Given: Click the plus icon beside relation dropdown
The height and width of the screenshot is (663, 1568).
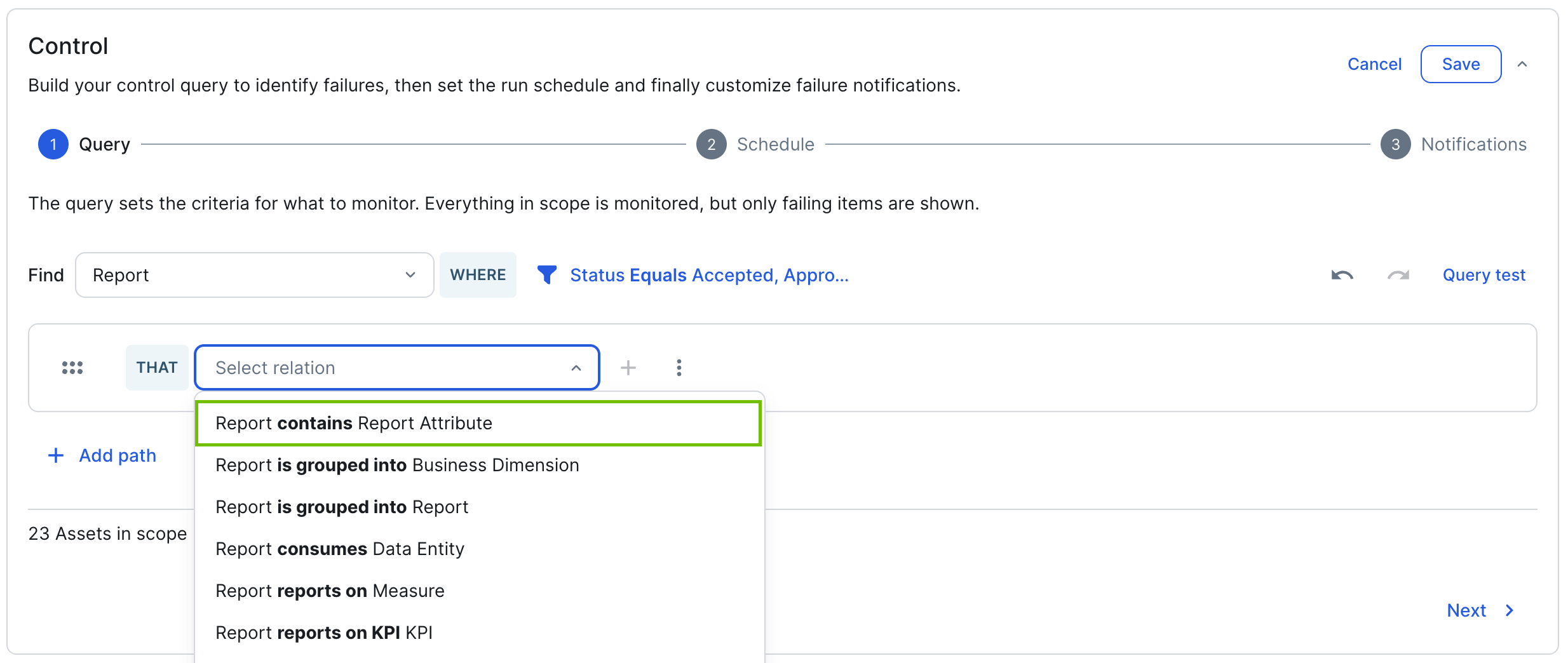Looking at the screenshot, I should pos(628,368).
